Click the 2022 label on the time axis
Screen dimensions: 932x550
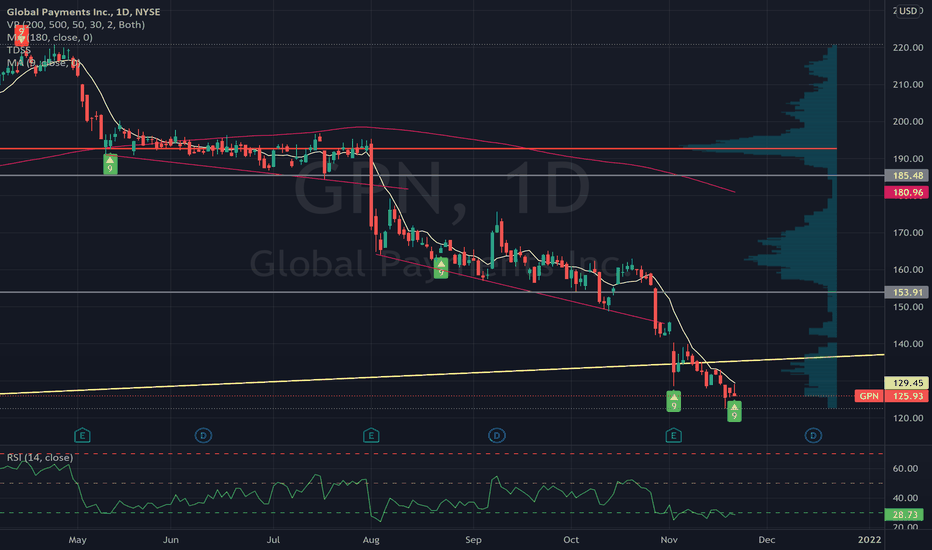[869, 540]
